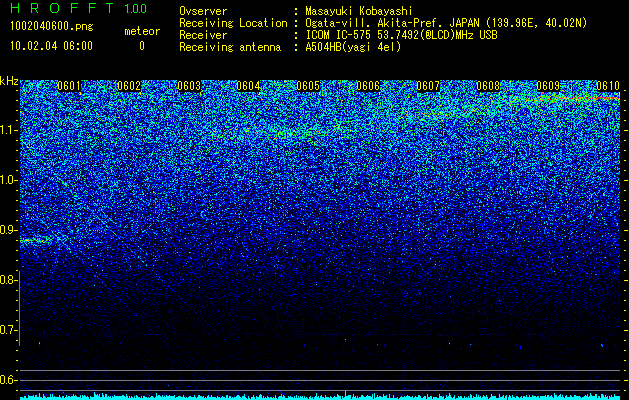This screenshot has height=400, width=629.
Task: Click the Receiver field label
Action: tap(203, 35)
